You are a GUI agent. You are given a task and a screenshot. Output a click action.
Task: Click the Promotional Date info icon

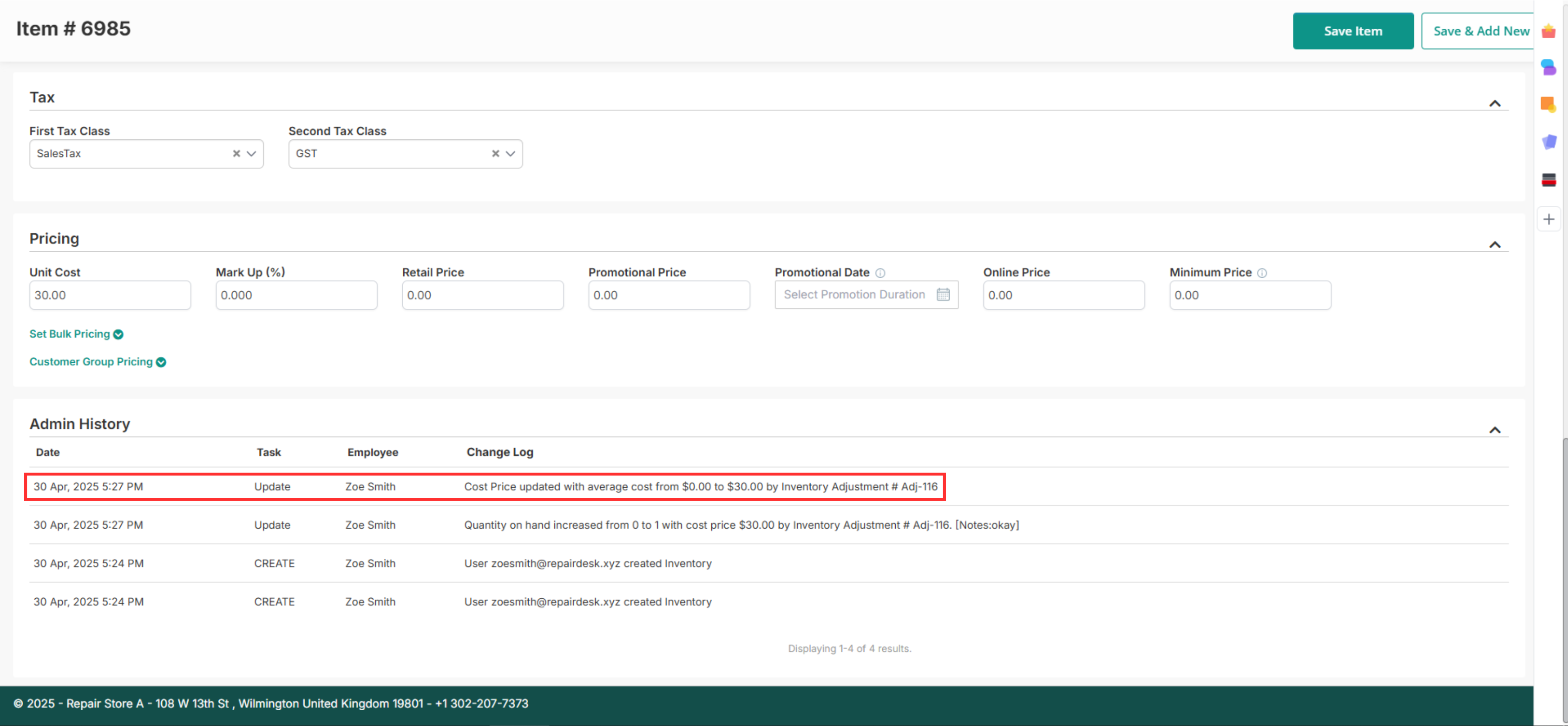(880, 273)
